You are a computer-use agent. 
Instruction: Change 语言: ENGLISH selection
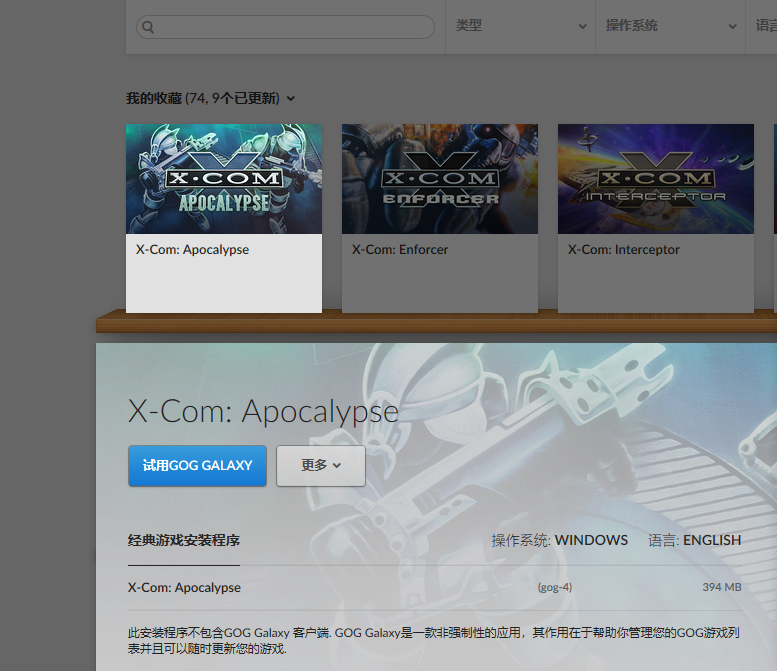pyautogui.click(x=694, y=540)
